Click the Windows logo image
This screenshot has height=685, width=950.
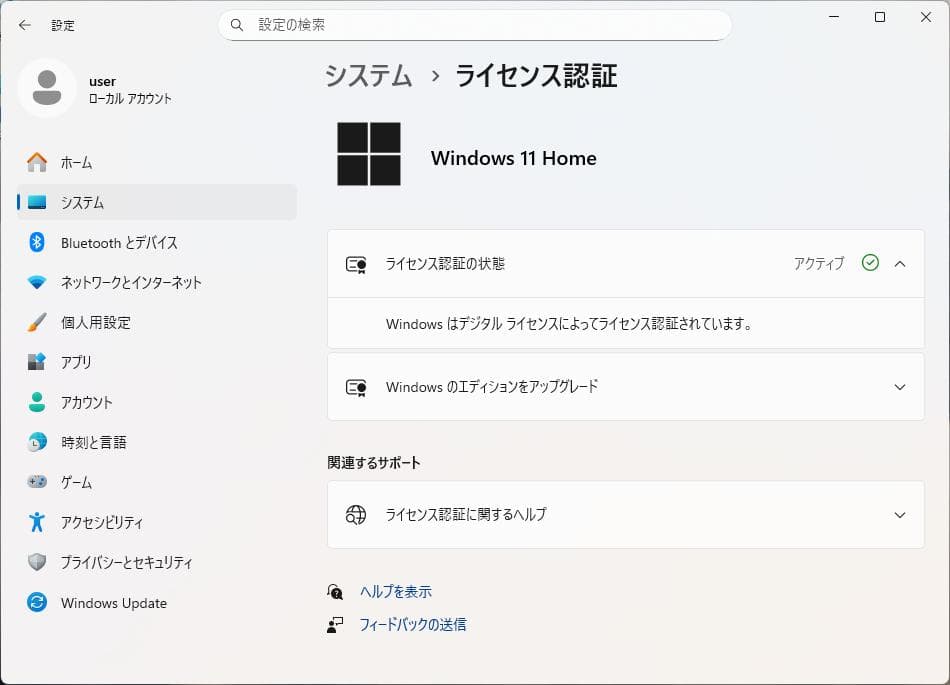369,154
